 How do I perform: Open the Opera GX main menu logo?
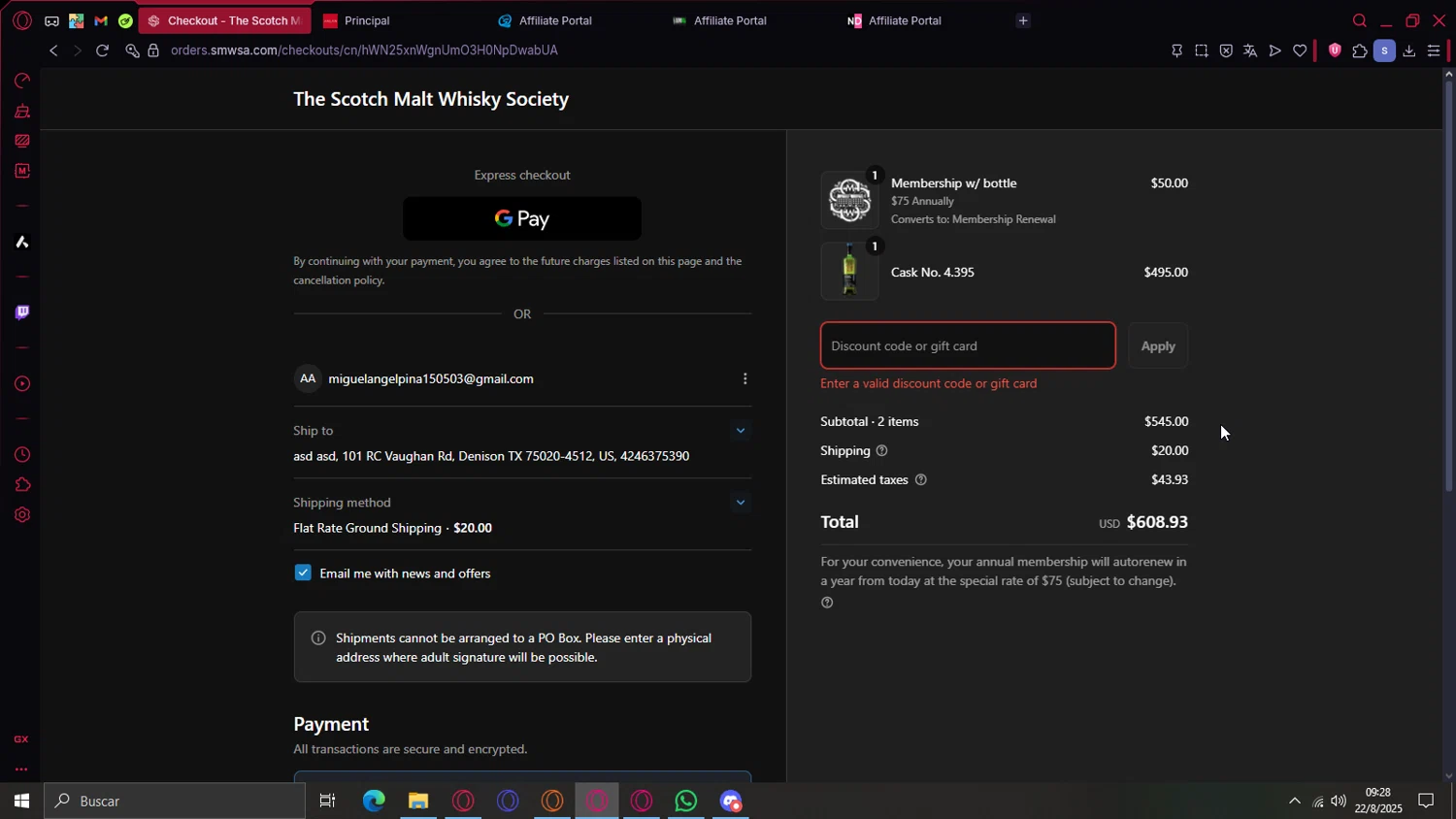tap(22, 20)
